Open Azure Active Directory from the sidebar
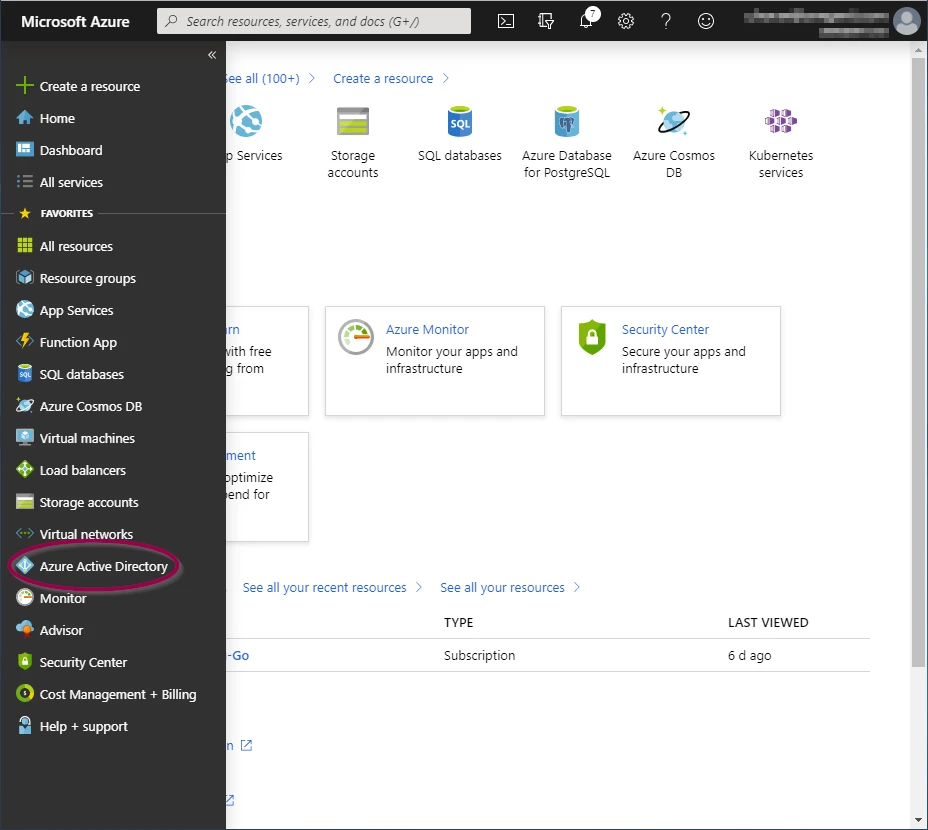928x830 pixels. pyautogui.click(x=102, y=566)
